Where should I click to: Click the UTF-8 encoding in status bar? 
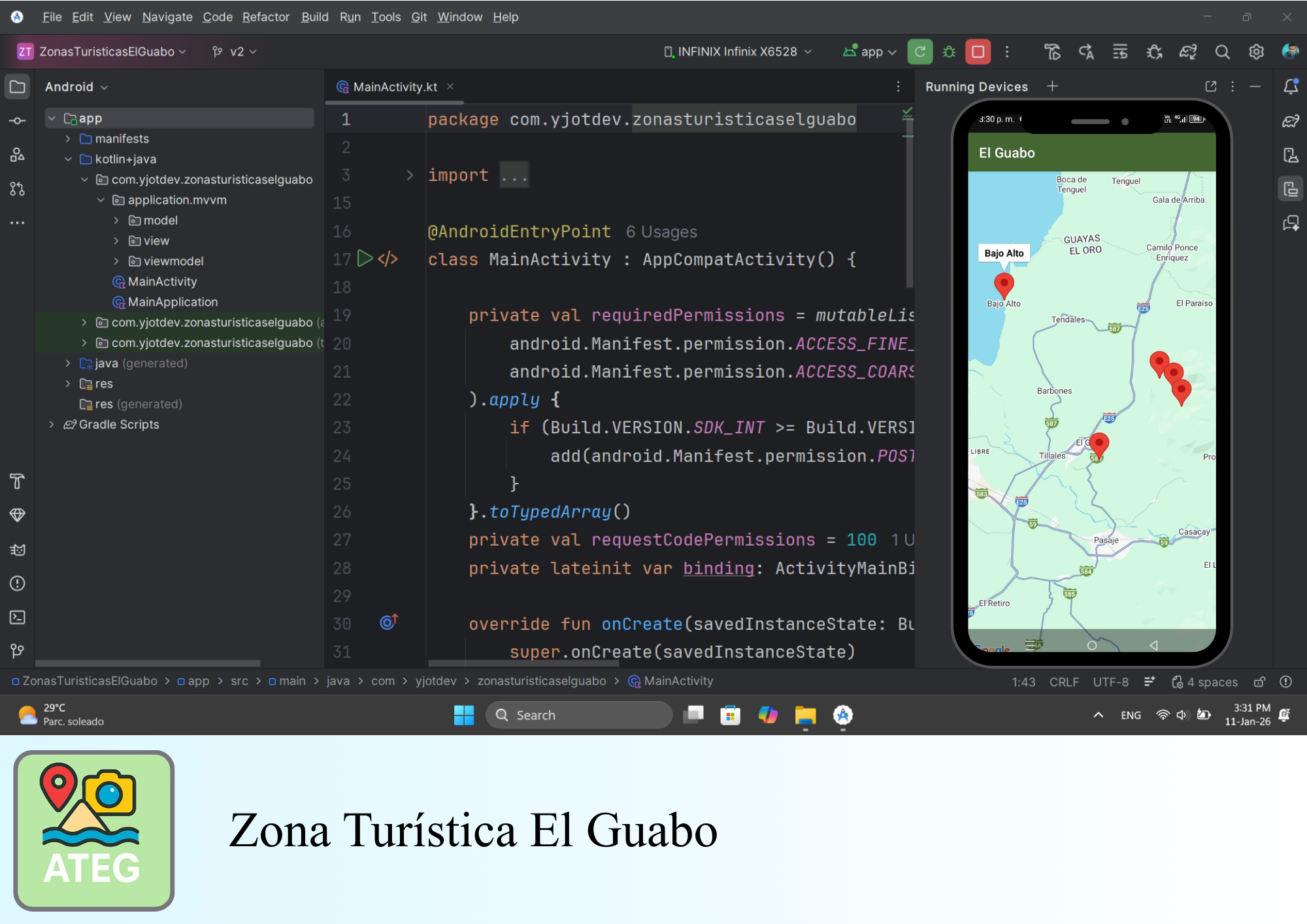tap(1110, 682)
